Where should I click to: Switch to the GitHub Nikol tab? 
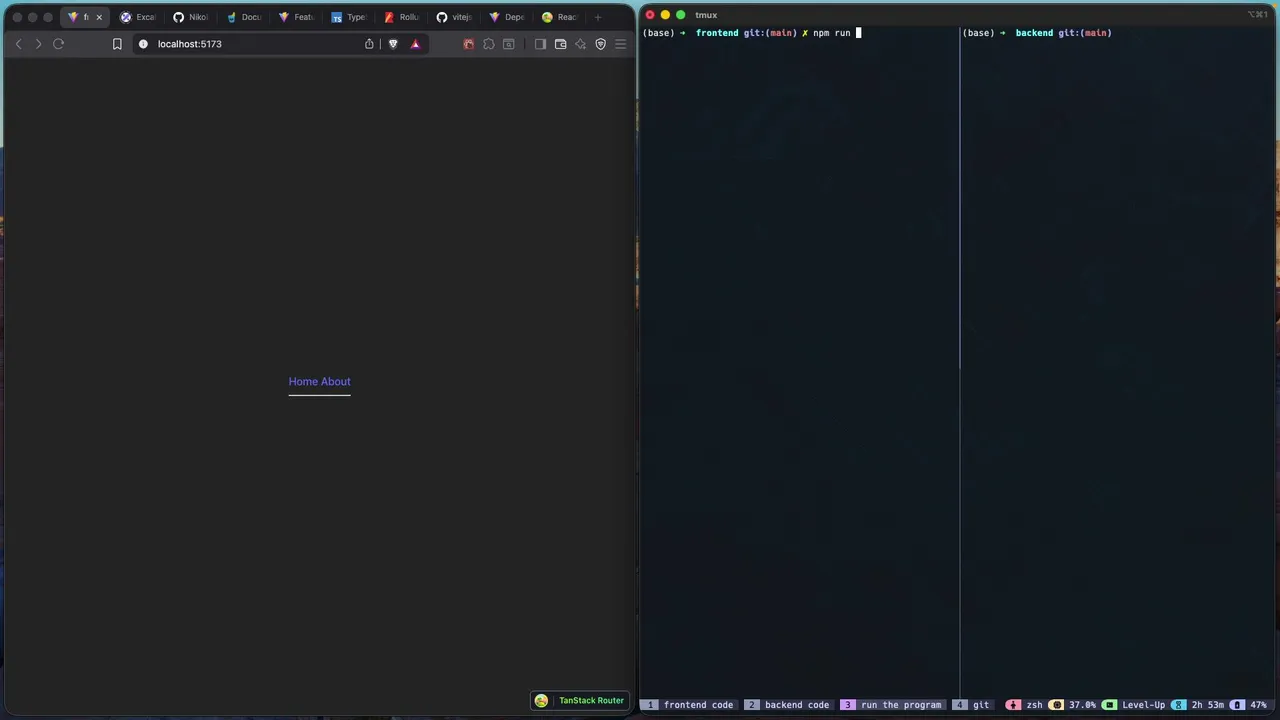[x=191, y=17]
